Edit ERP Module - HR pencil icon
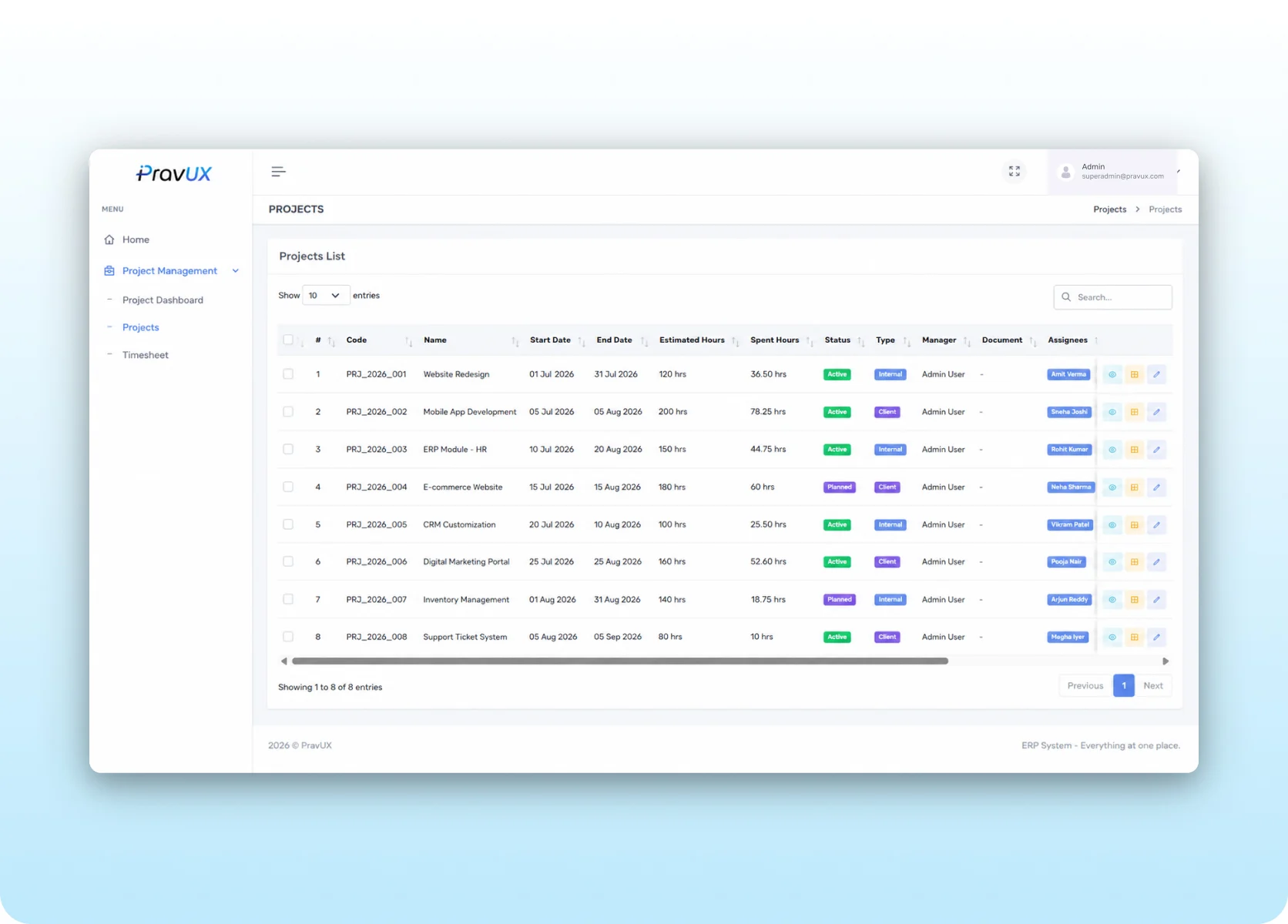The width and height of the screenshot is (1288, 924). point(1156,450)
